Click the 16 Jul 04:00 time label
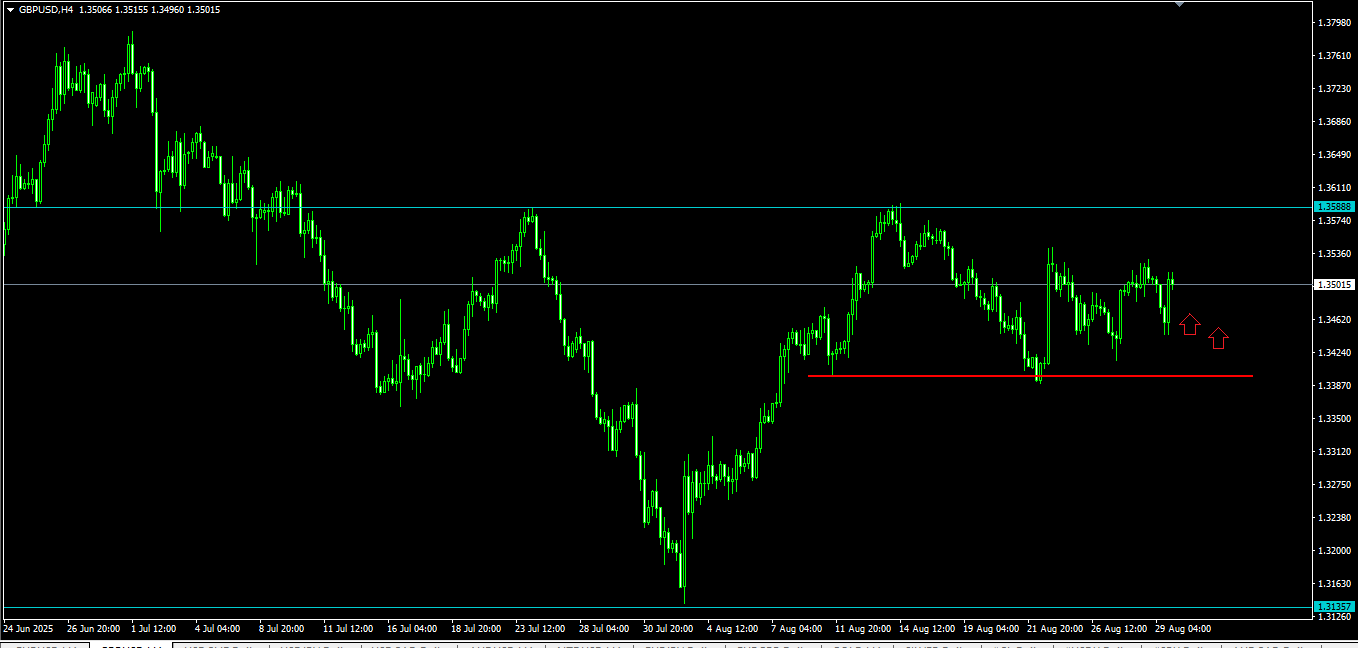The image size is (1358, 648). pyautogui.click(x=412, y=629)
